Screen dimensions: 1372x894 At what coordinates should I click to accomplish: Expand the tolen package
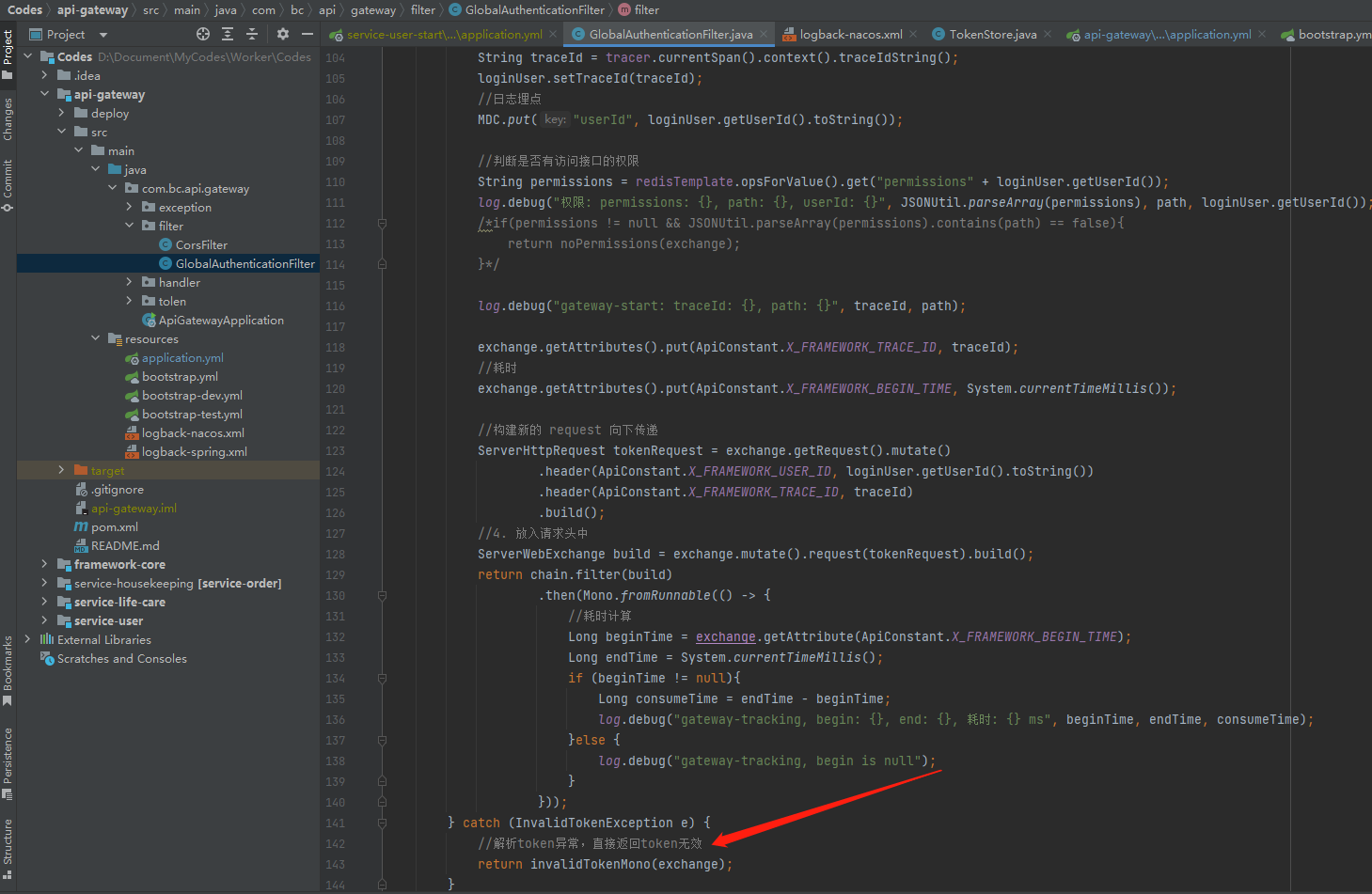(129, 301)
